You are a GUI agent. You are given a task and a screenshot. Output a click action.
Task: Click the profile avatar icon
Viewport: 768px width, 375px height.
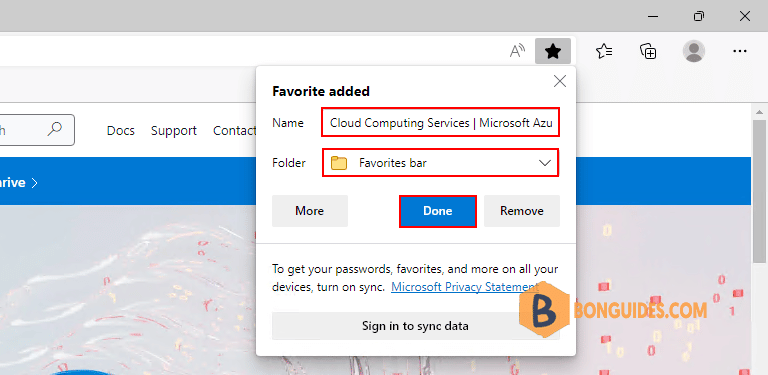(x=694, y=51)
